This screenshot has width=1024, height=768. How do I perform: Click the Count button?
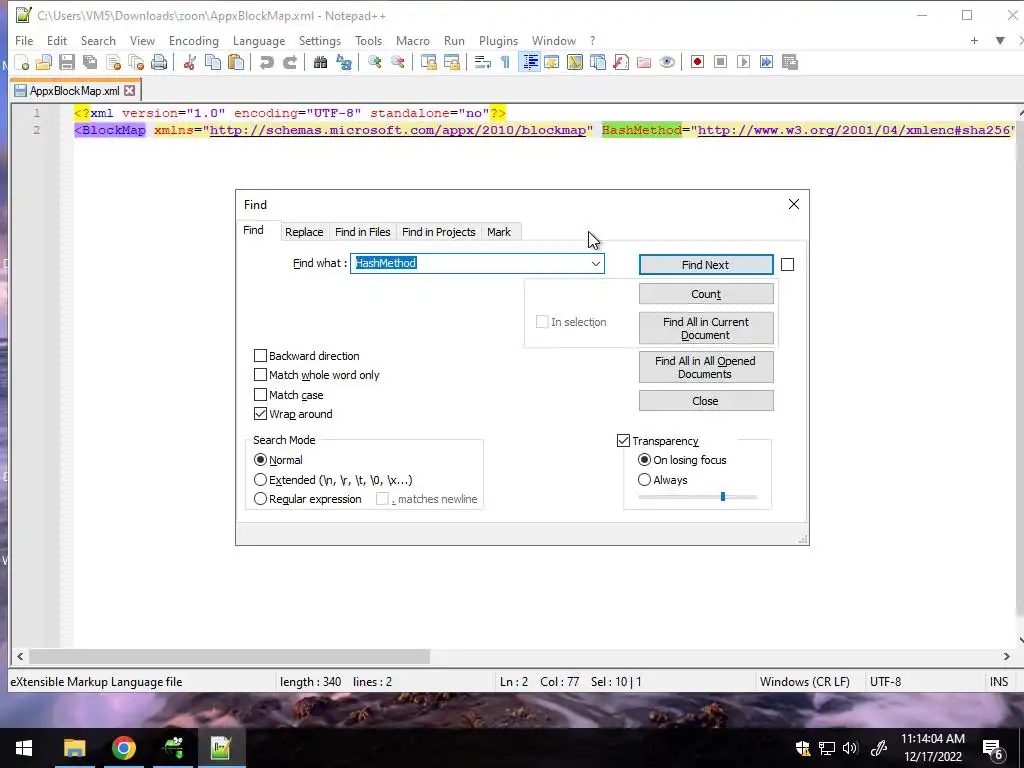coord(706,294)
